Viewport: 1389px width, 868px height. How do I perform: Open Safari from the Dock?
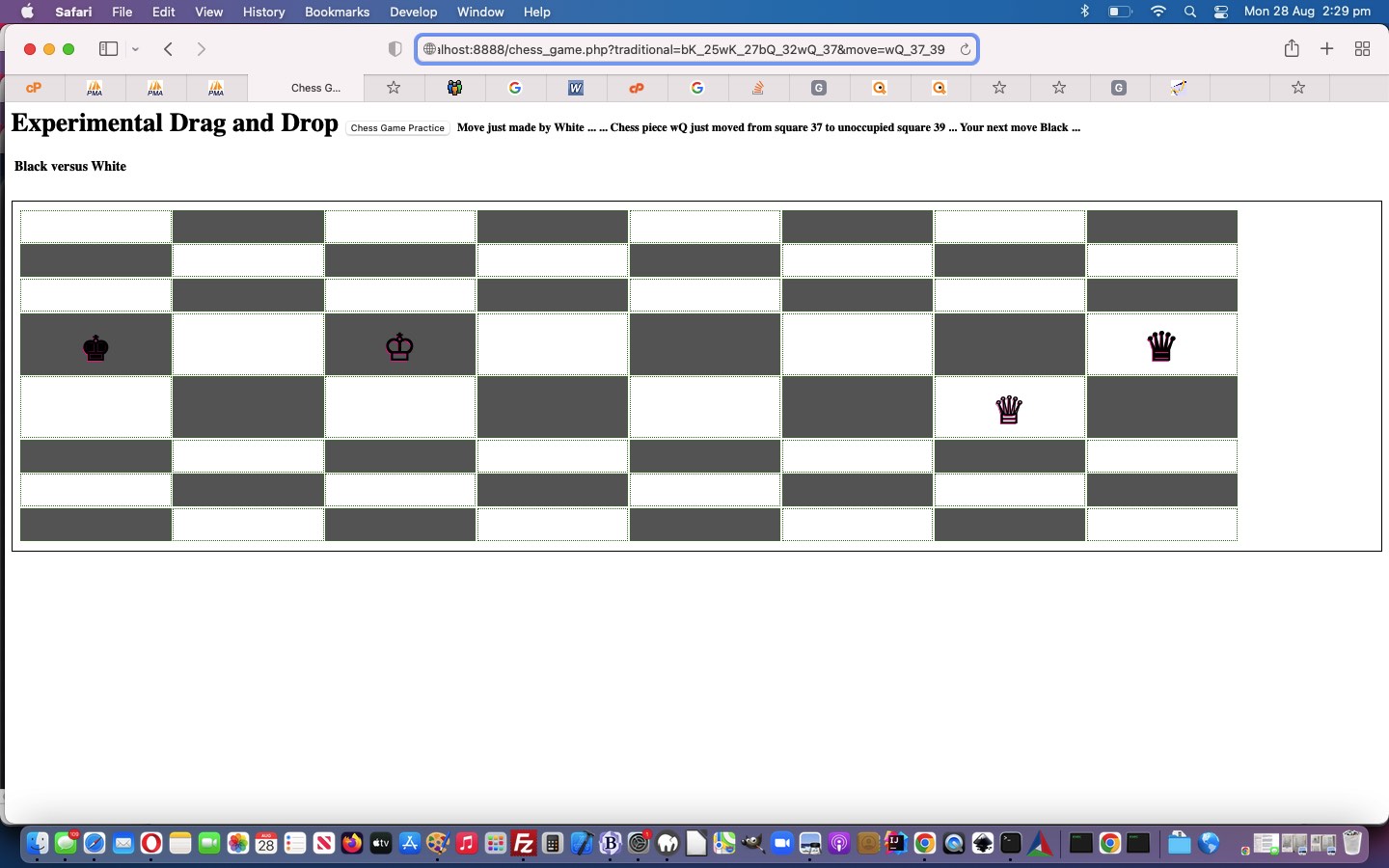pos(95,844)
